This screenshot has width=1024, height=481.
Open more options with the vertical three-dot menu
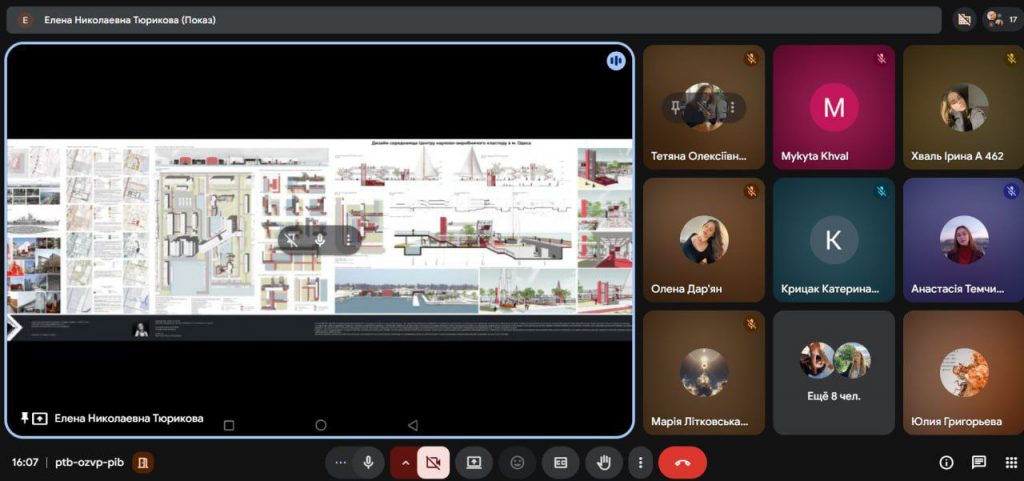point(640,463)
